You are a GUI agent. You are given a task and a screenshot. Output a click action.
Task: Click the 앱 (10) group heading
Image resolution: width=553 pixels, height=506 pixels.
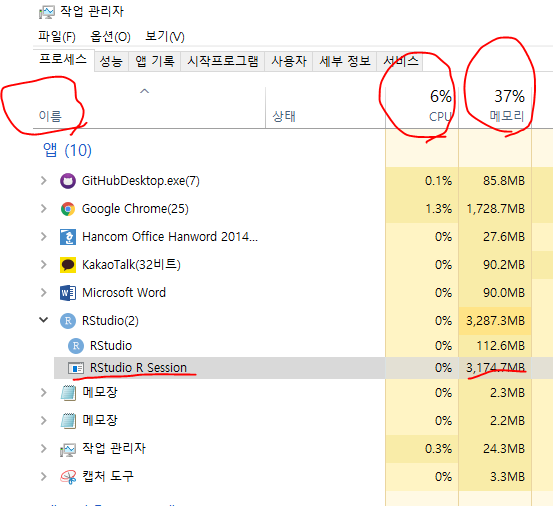click(67, 150)
